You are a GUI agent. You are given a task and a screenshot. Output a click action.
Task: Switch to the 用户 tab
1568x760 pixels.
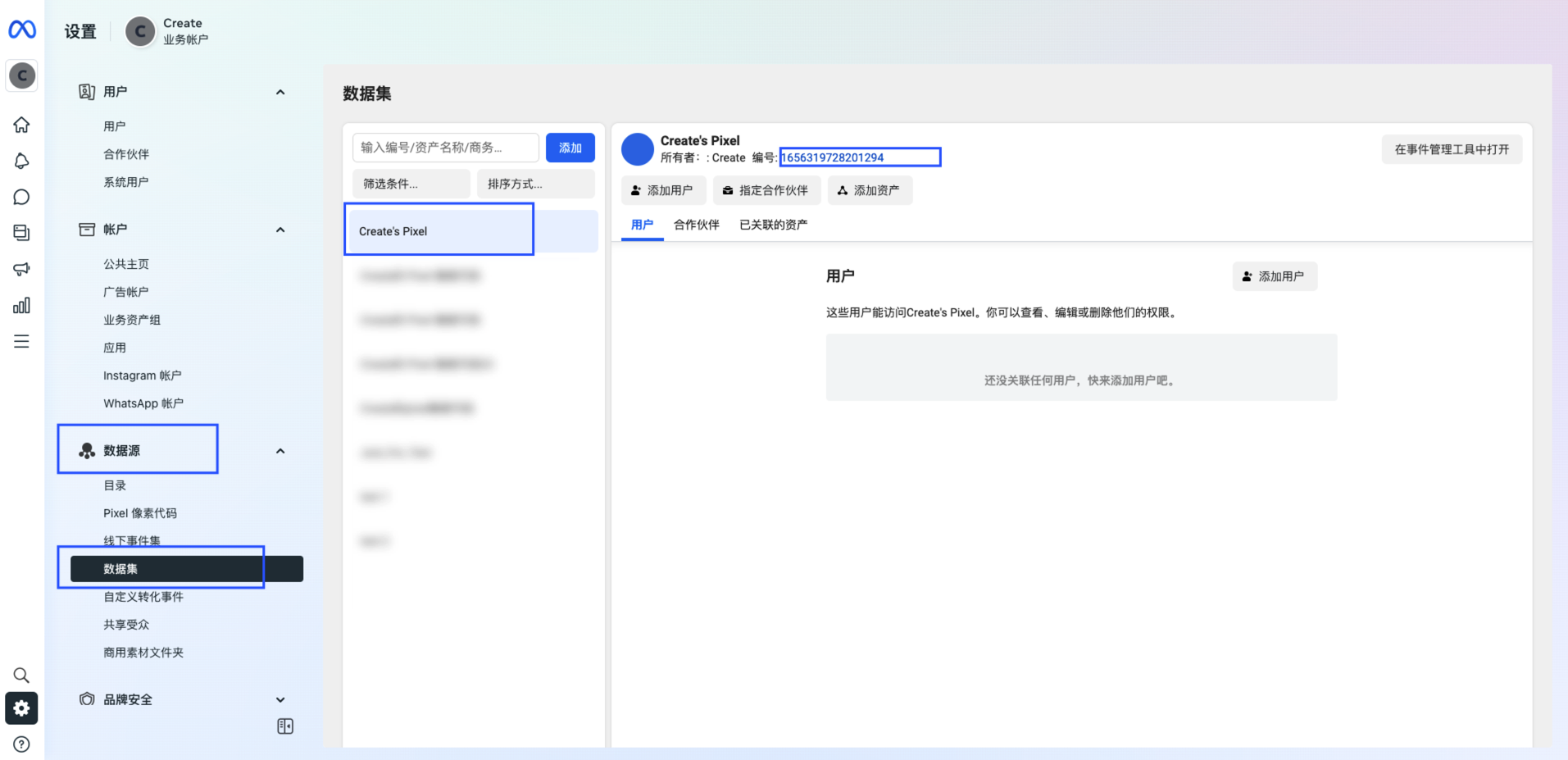tap(643, 225)
